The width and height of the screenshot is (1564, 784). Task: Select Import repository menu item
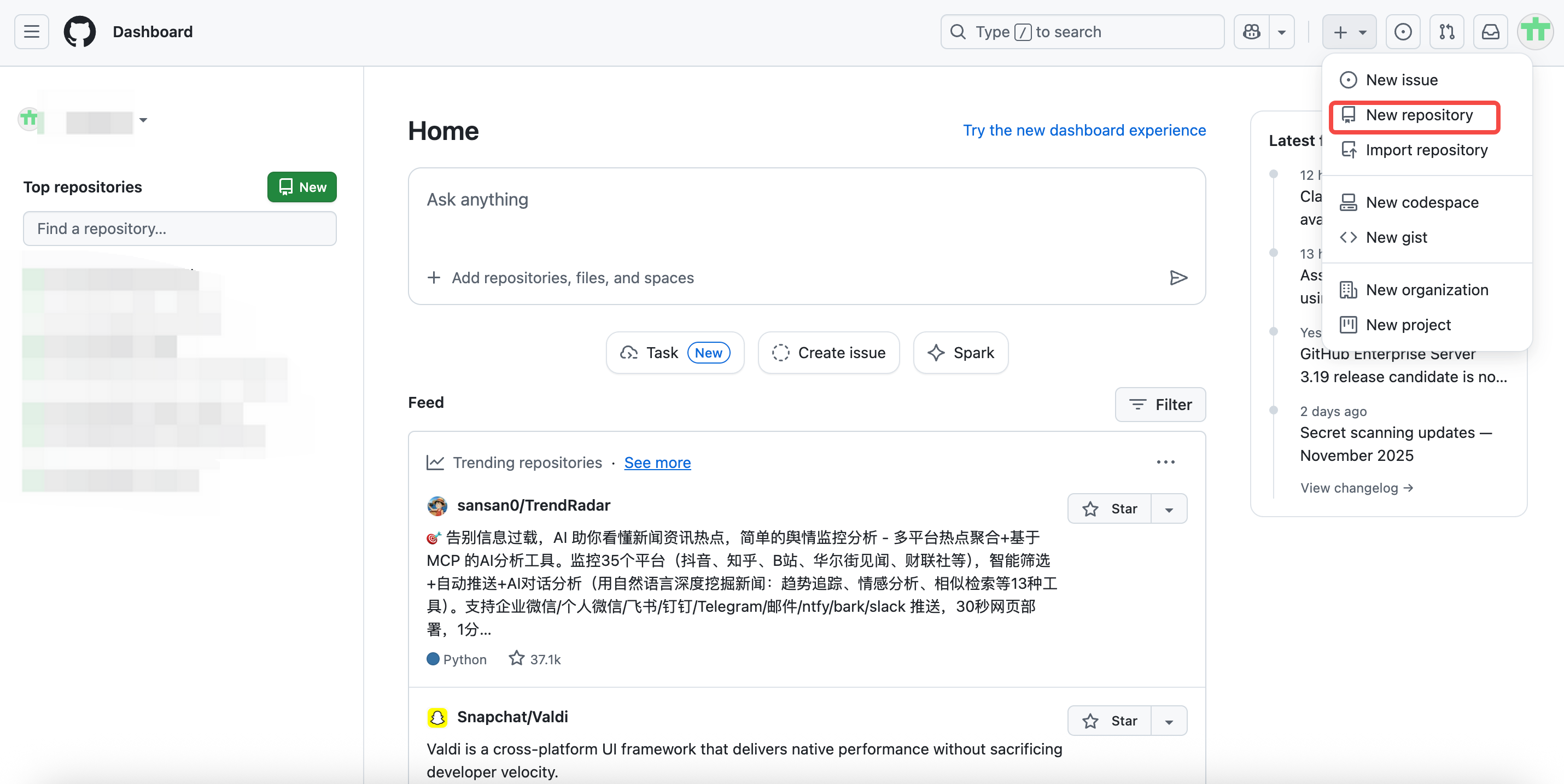pos(1427,150)
